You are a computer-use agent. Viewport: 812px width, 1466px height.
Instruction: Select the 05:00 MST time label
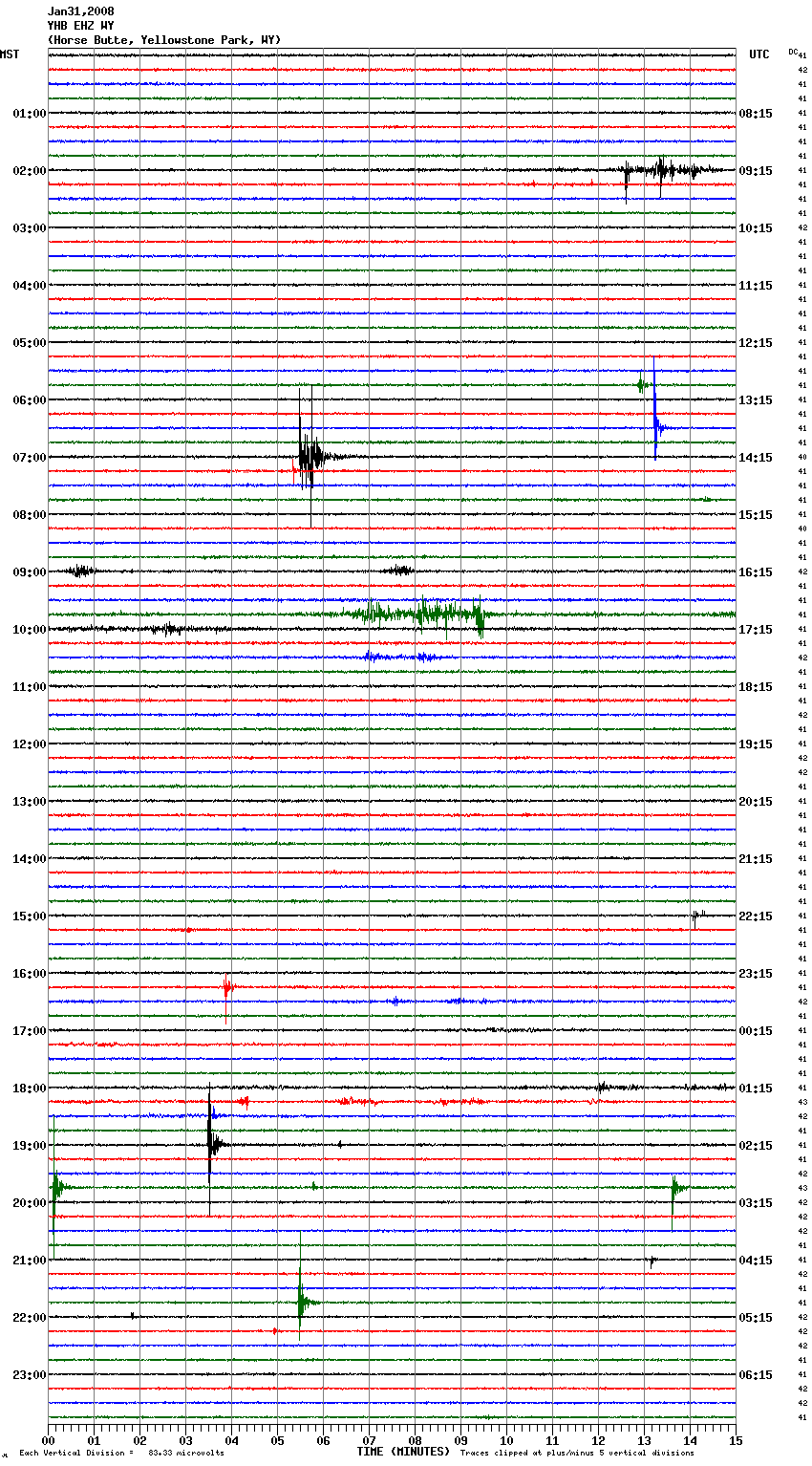coord(30,343)
